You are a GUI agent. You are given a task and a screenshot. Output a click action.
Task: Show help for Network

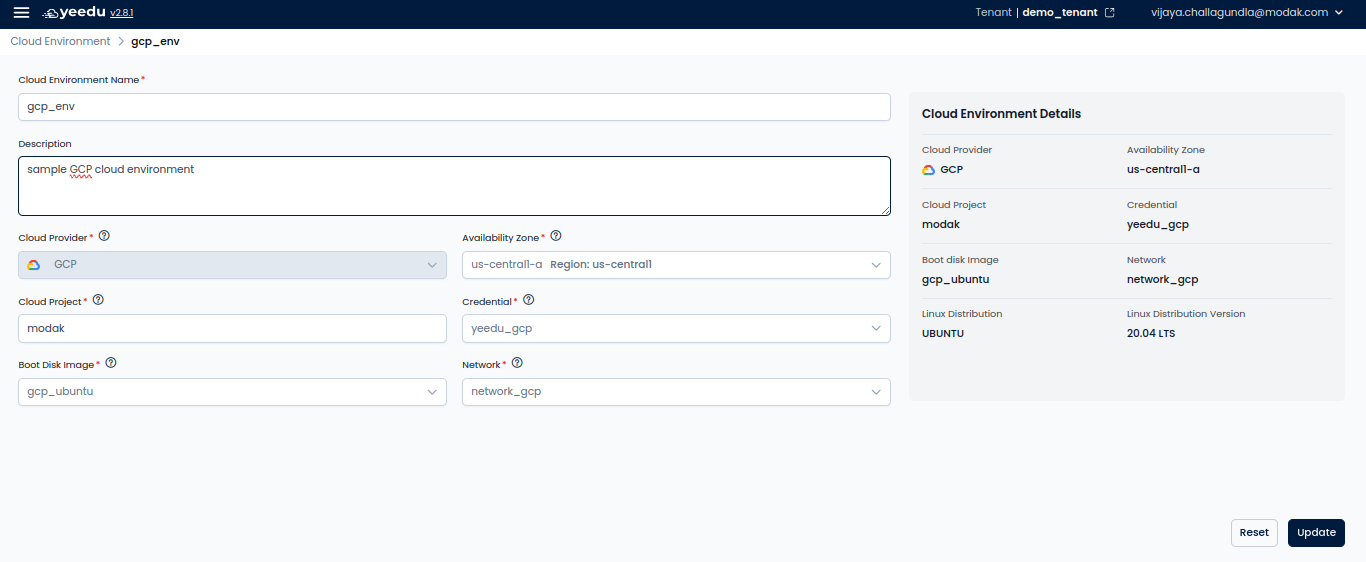tap(517, 364)
